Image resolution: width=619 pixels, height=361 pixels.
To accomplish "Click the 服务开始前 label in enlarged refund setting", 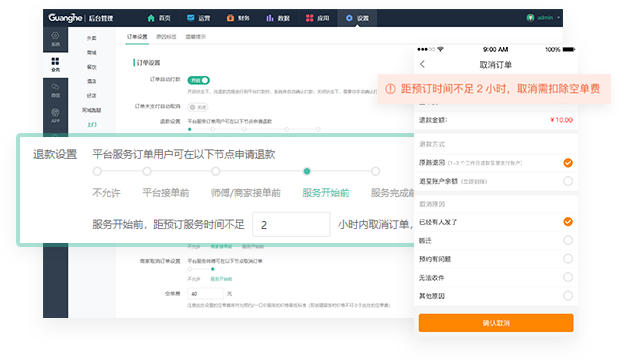I will [326, 193].
